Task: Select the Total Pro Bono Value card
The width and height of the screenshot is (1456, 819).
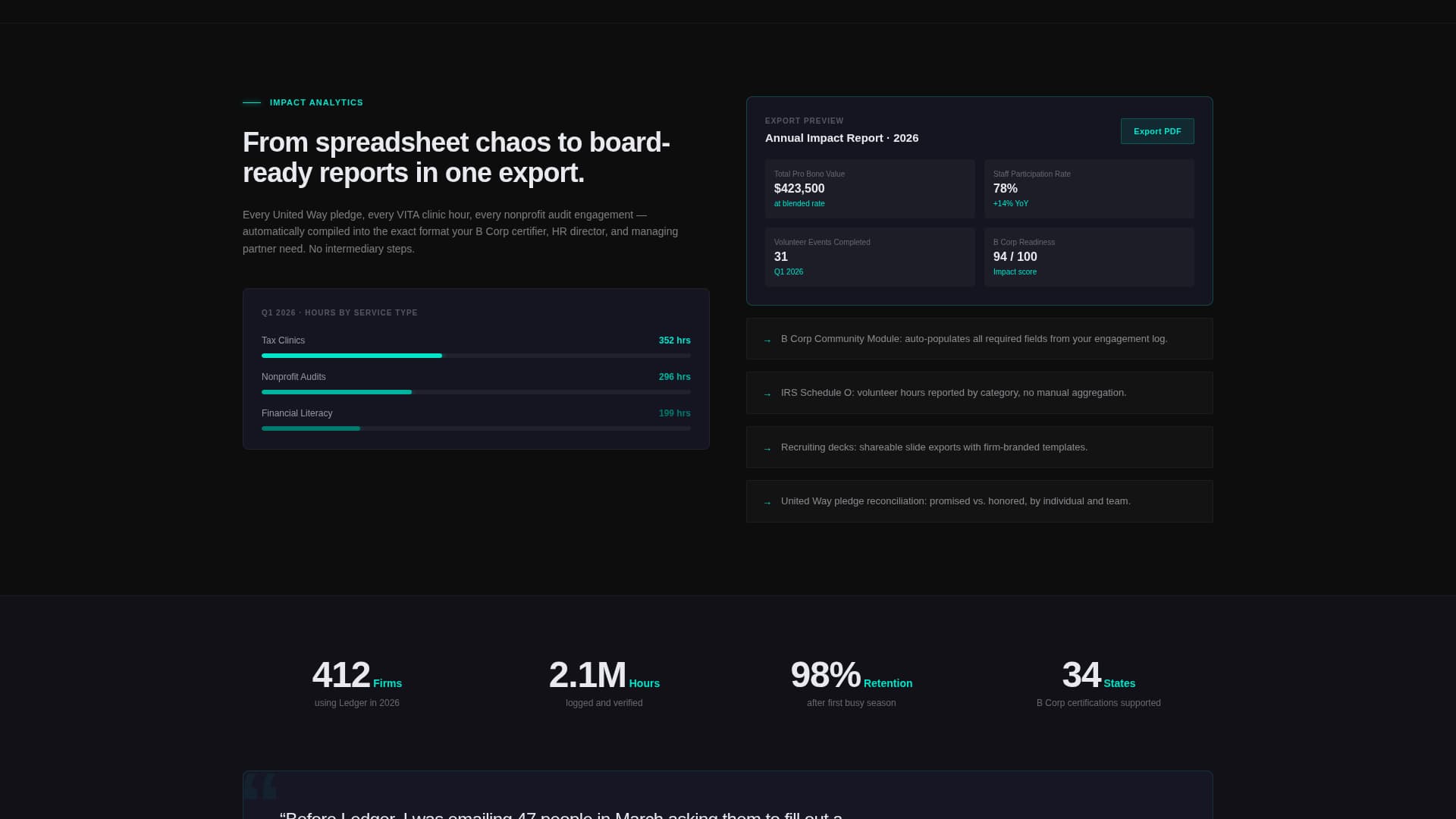Action: click(x=869, y=189)
